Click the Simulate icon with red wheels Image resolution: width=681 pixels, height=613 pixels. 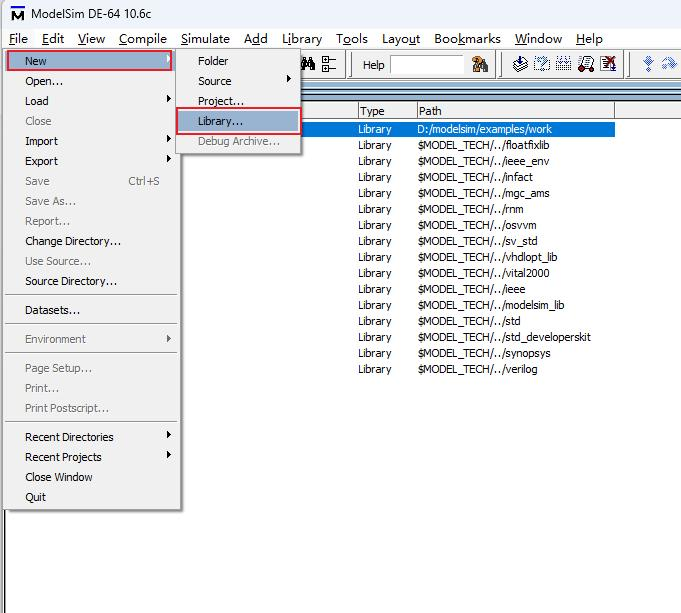point(586,64)
